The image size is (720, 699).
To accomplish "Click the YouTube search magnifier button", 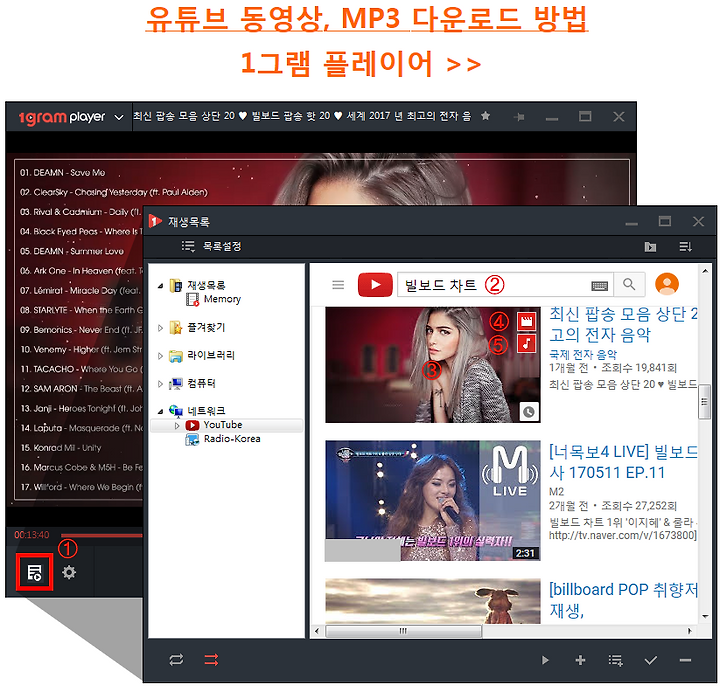I will click(x=629, y=285).
